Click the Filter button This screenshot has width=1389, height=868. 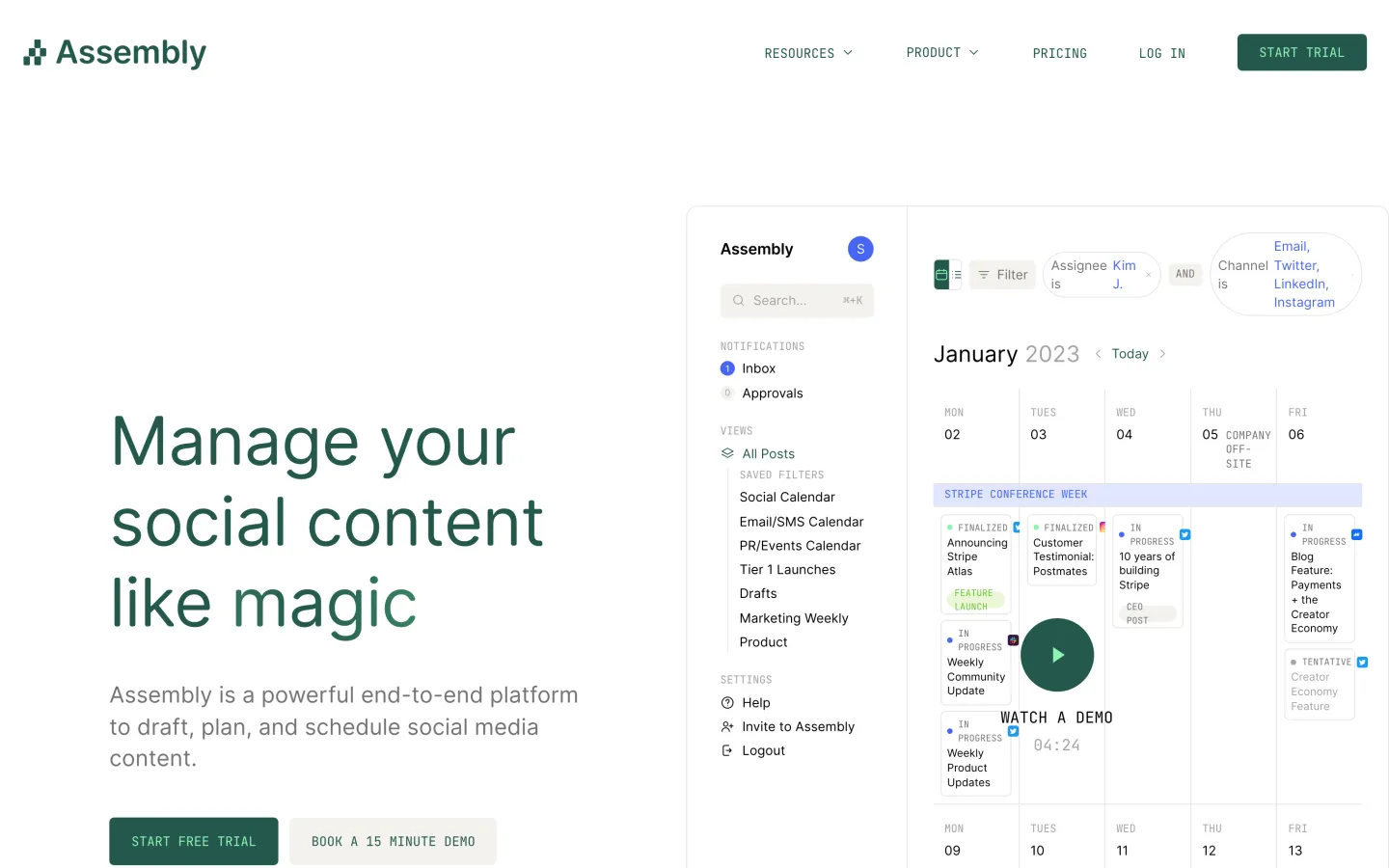[x=1002, y=275]
